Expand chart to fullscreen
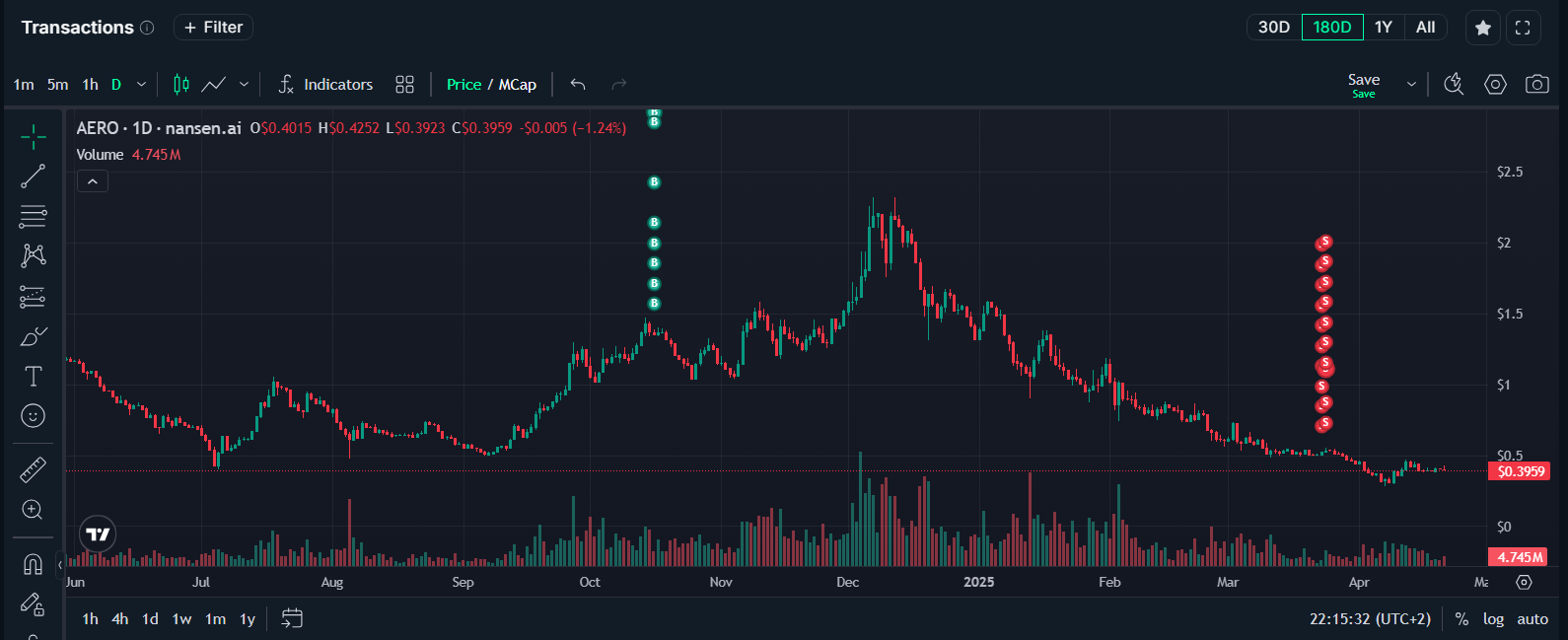Viewport: 1568px width, 640px height. (x=1523, y=28)
